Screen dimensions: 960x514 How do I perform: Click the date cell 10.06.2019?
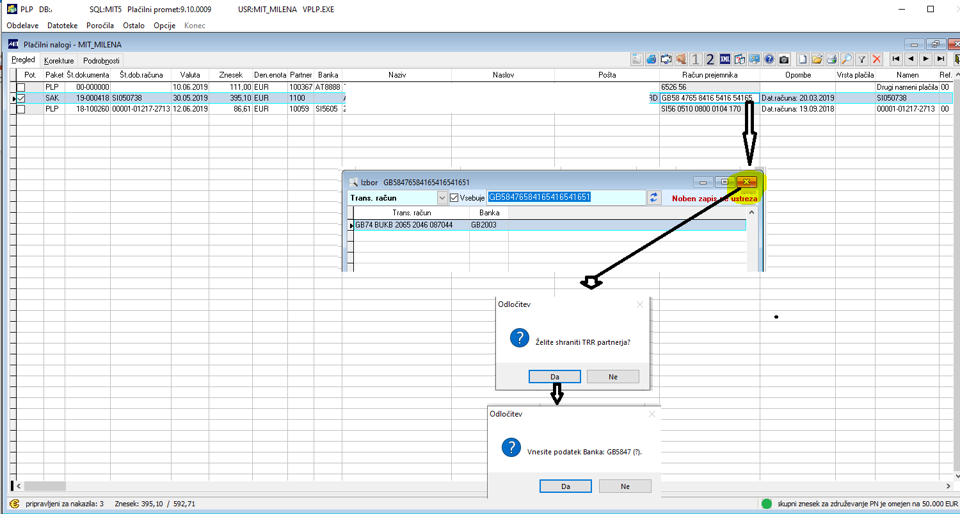click(x=190, y=88)
